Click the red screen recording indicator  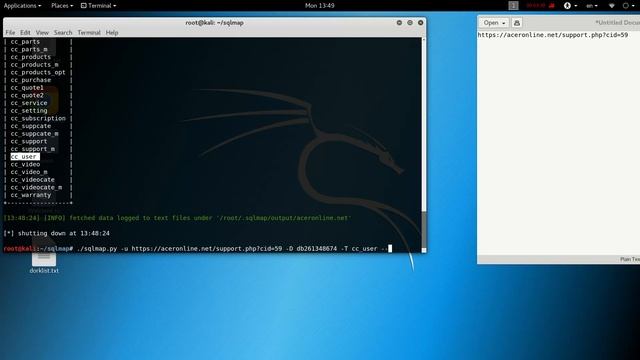540,6
